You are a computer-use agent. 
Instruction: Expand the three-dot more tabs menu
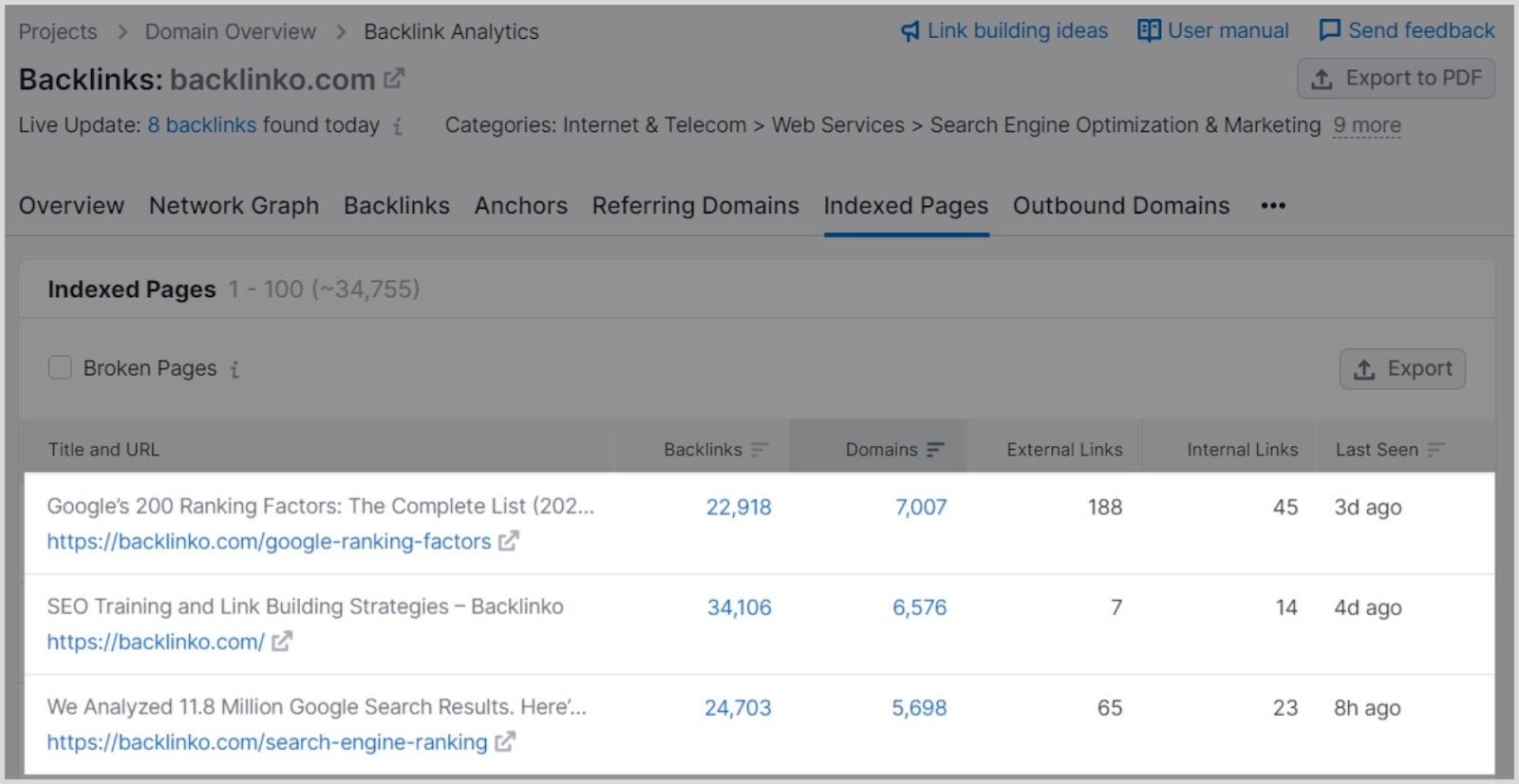tap(1273, 206)
